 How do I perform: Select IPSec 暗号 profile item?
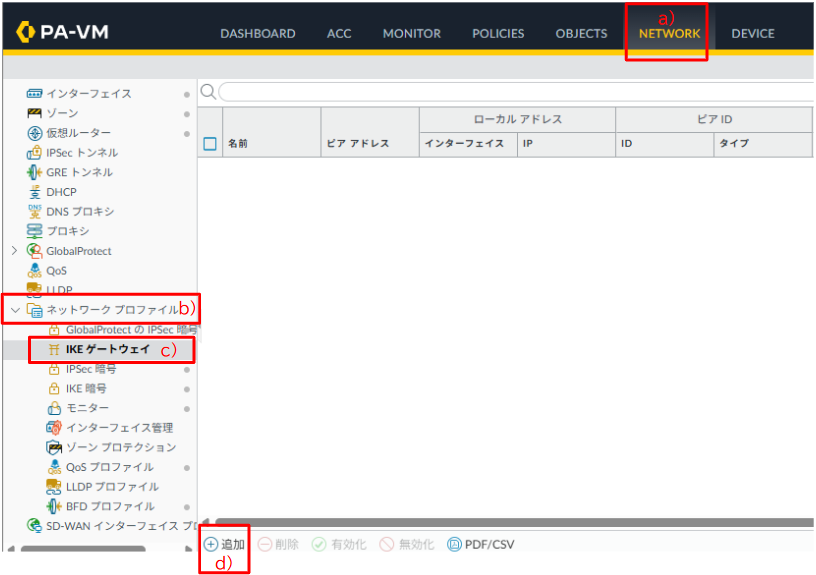(x=91, y=369)
